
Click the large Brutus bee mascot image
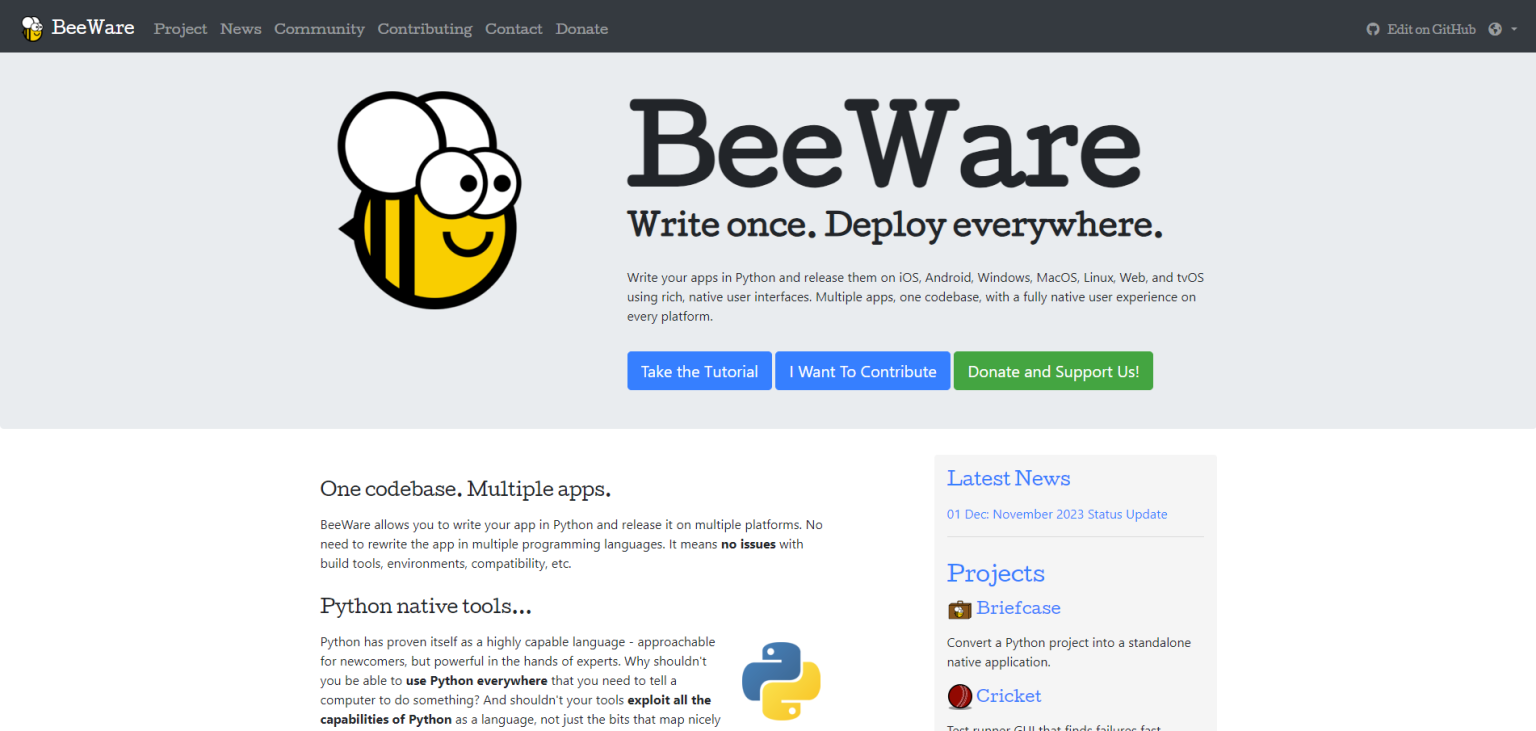coord(429,200)
